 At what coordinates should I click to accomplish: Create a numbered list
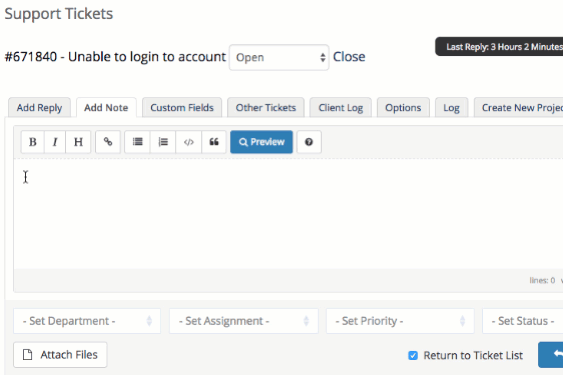[163, 142]
